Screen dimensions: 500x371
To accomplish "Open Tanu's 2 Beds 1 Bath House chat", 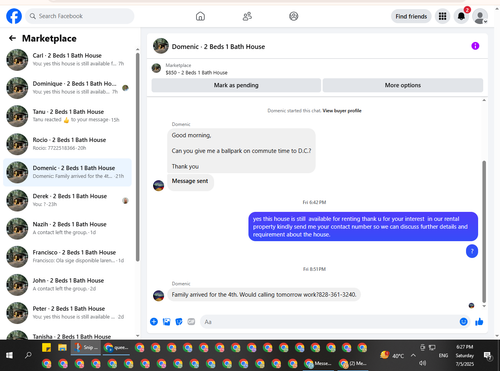I will pos(68,116).
